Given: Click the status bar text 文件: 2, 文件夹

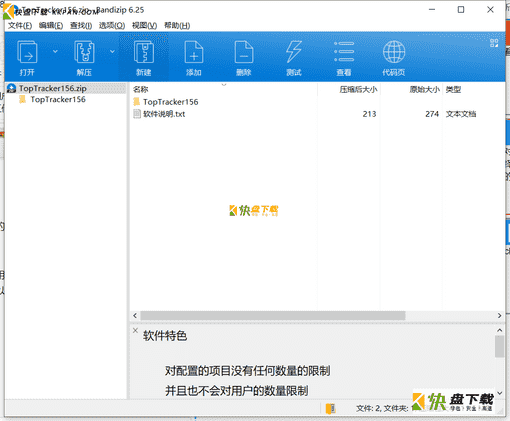Looking at the screenshot, I should click(382, 408).
